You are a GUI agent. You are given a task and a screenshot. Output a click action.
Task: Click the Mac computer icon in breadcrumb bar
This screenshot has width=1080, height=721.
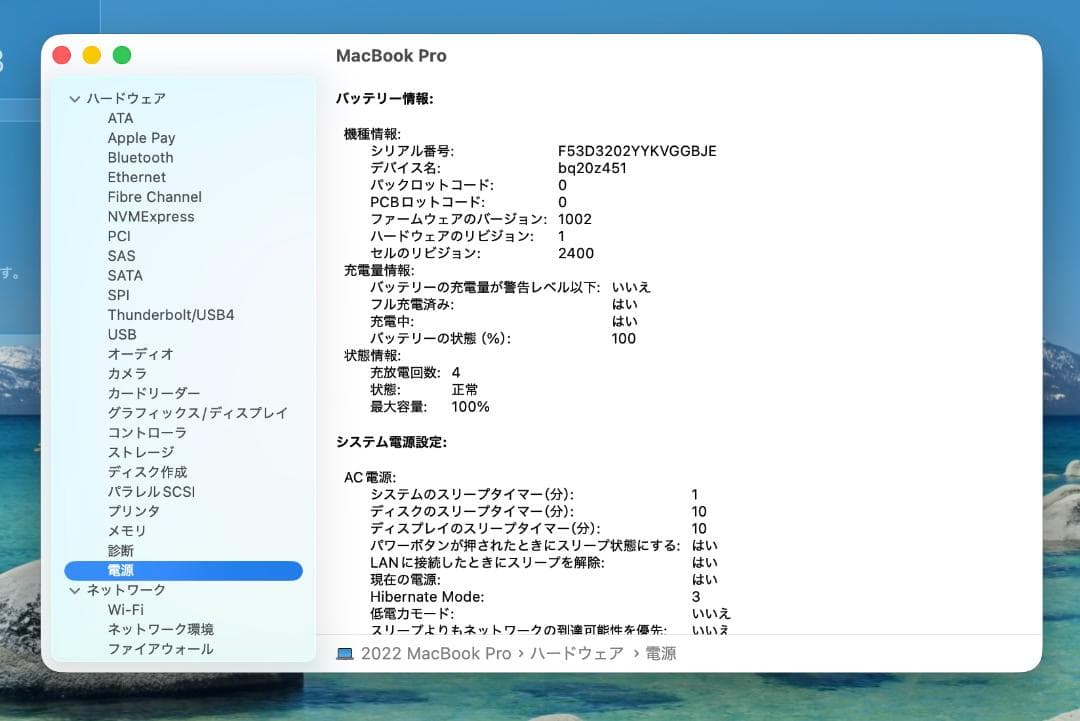[x=345, y=652]
